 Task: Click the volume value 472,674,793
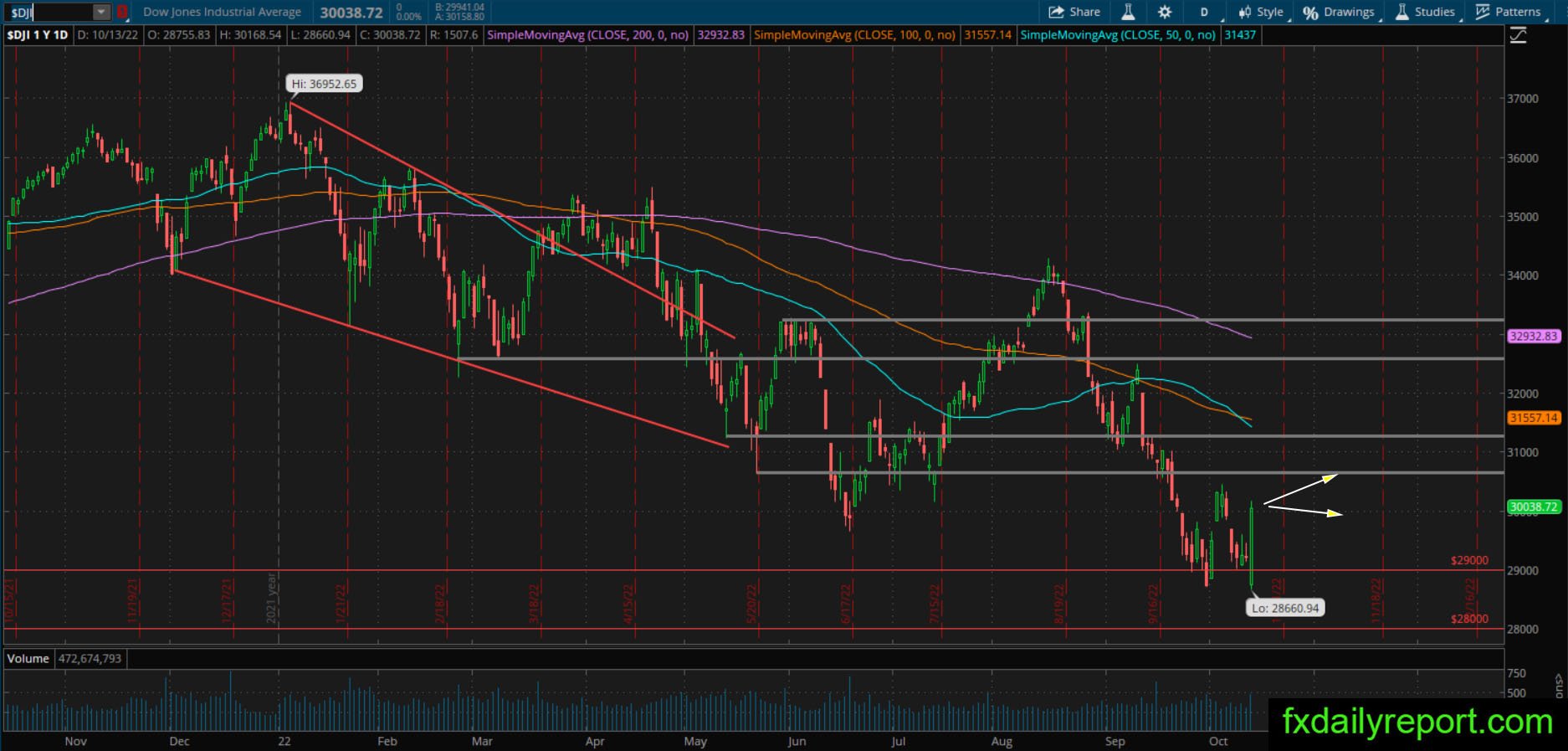tap(90, 659)
